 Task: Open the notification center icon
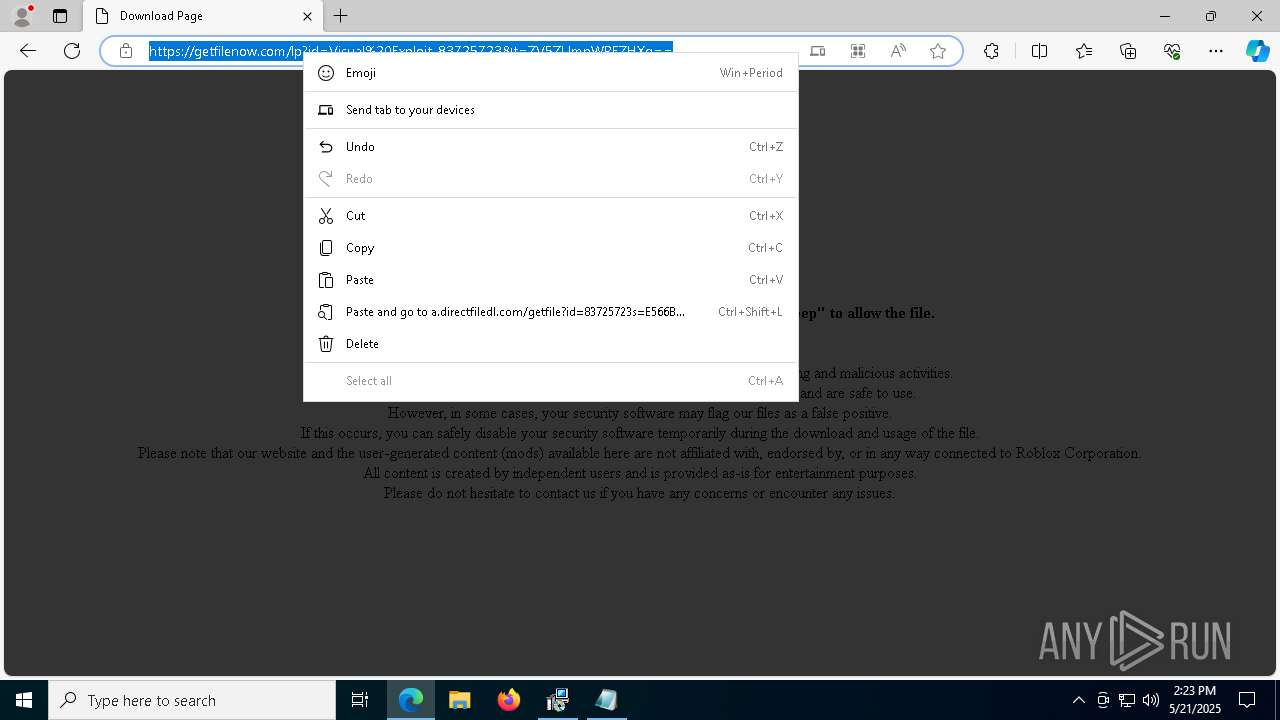[x=1247, y=700]
